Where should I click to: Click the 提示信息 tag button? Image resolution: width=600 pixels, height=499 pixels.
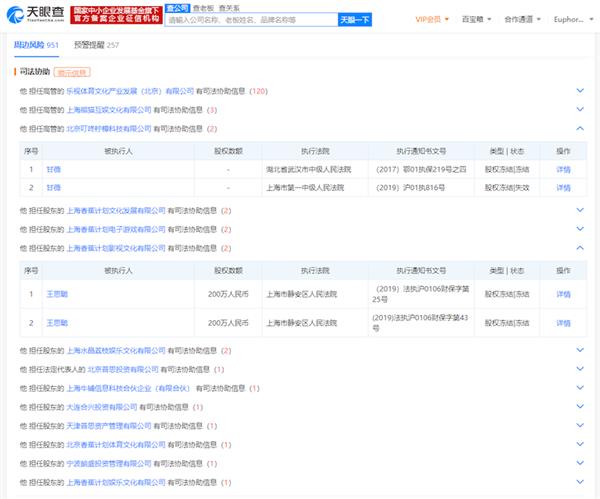coord(71,73)
